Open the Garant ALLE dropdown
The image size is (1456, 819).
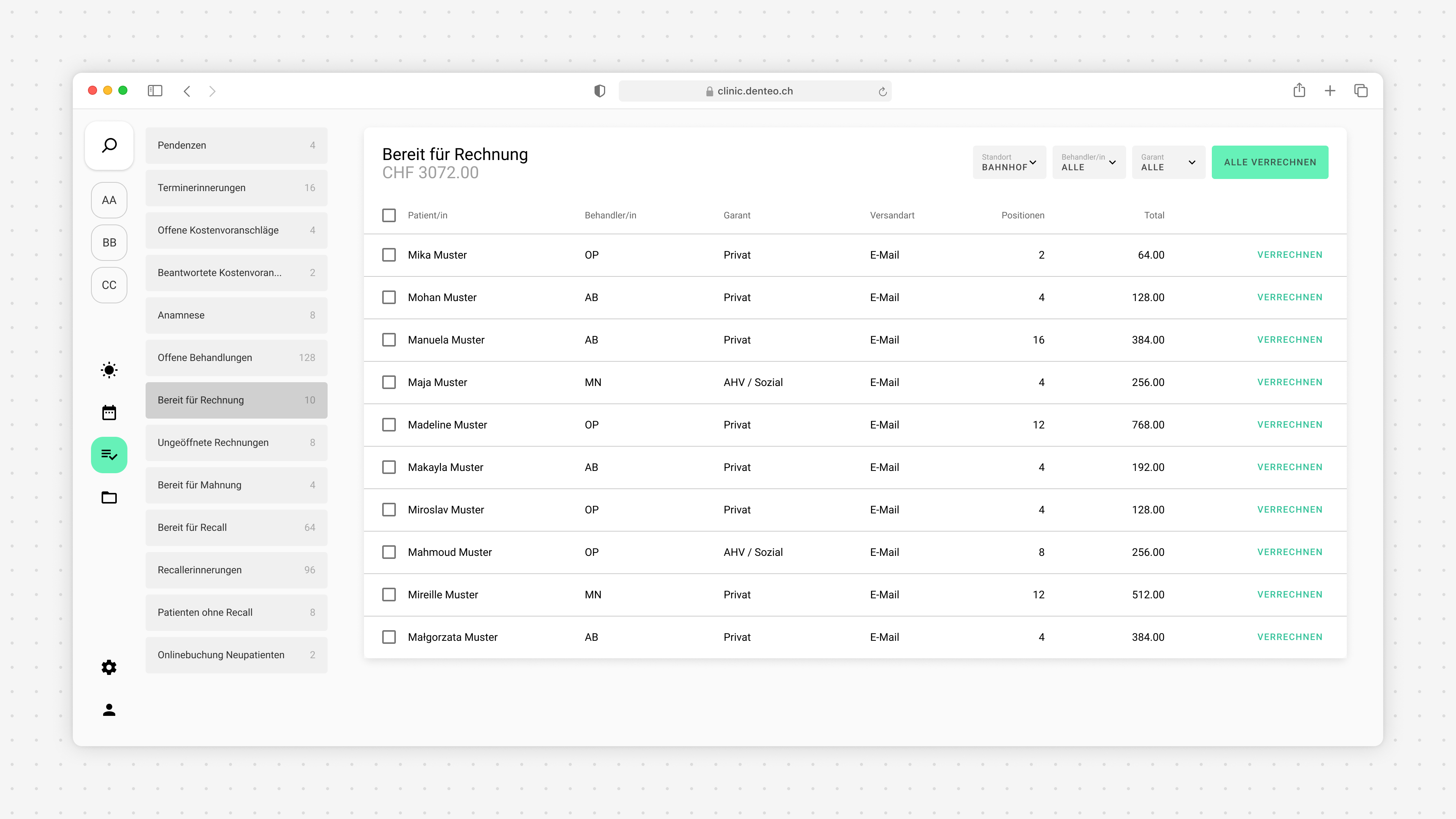pos(1168,162)
